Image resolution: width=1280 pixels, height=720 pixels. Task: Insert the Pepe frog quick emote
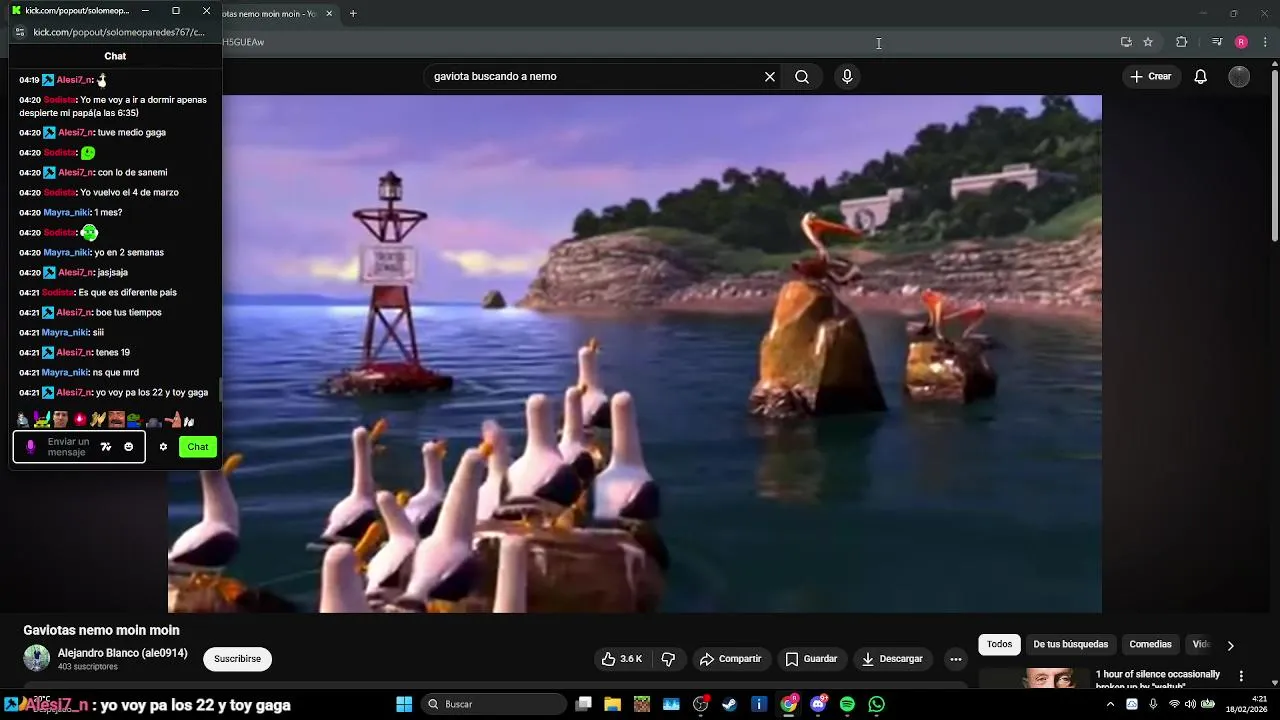pos(134,420)
